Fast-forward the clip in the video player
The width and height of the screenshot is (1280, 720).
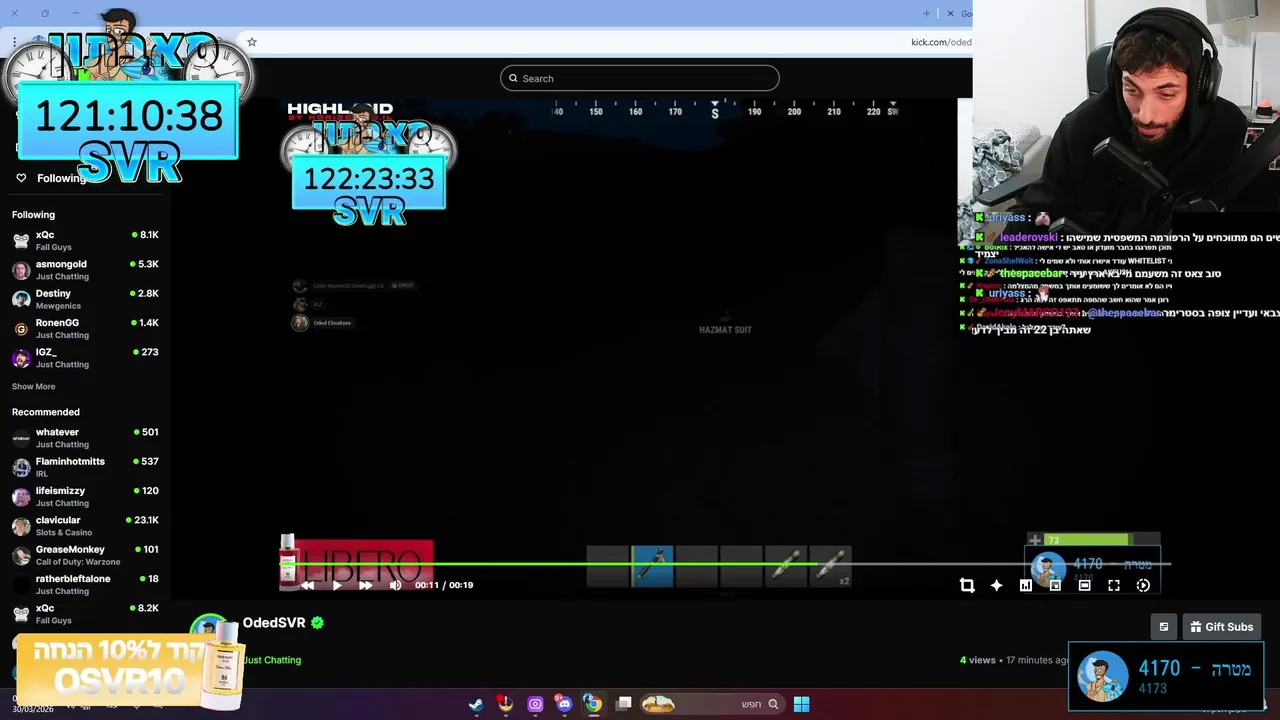tap(365, 585)
